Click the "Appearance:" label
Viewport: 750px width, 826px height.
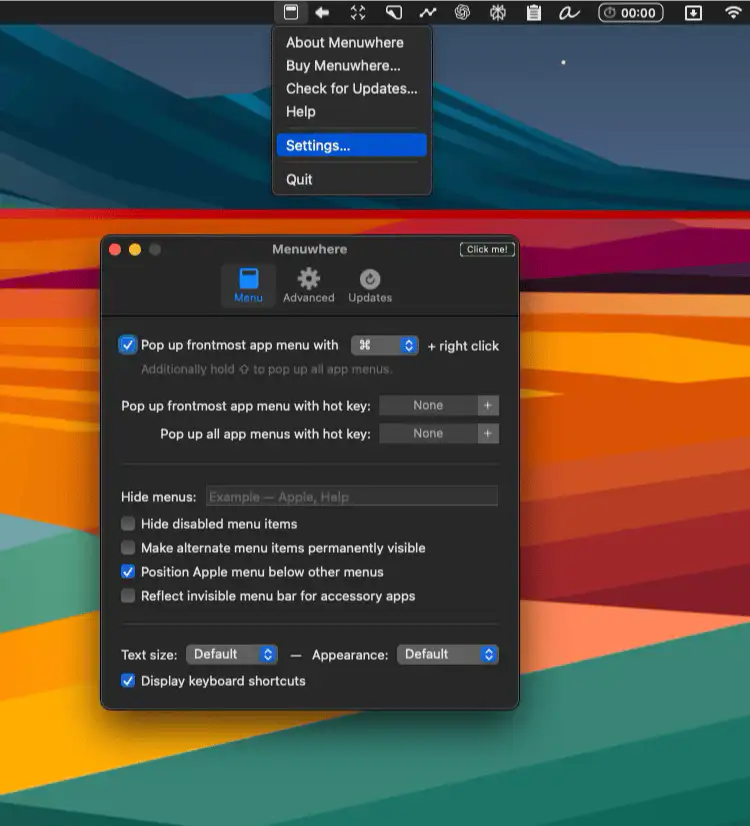pyautogui.click(x=350, y=655)
